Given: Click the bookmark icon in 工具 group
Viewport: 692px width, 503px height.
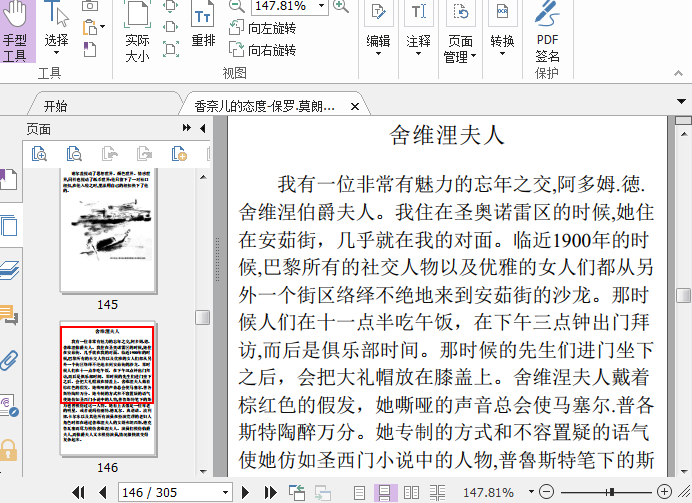Looking at the screenshot, I should [x=90, y=49].
